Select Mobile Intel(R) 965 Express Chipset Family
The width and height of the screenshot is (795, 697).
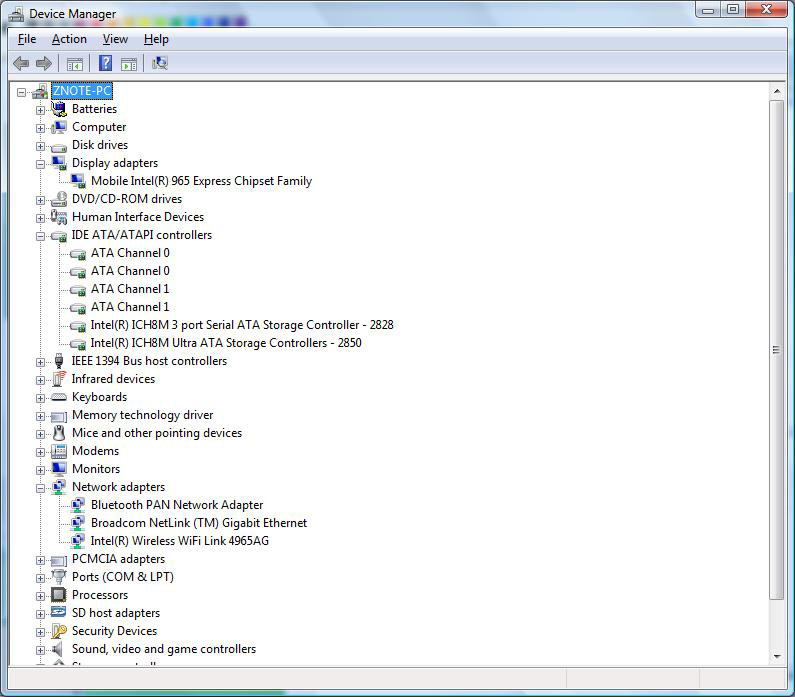pyautogui.click(x=201, y=181)
